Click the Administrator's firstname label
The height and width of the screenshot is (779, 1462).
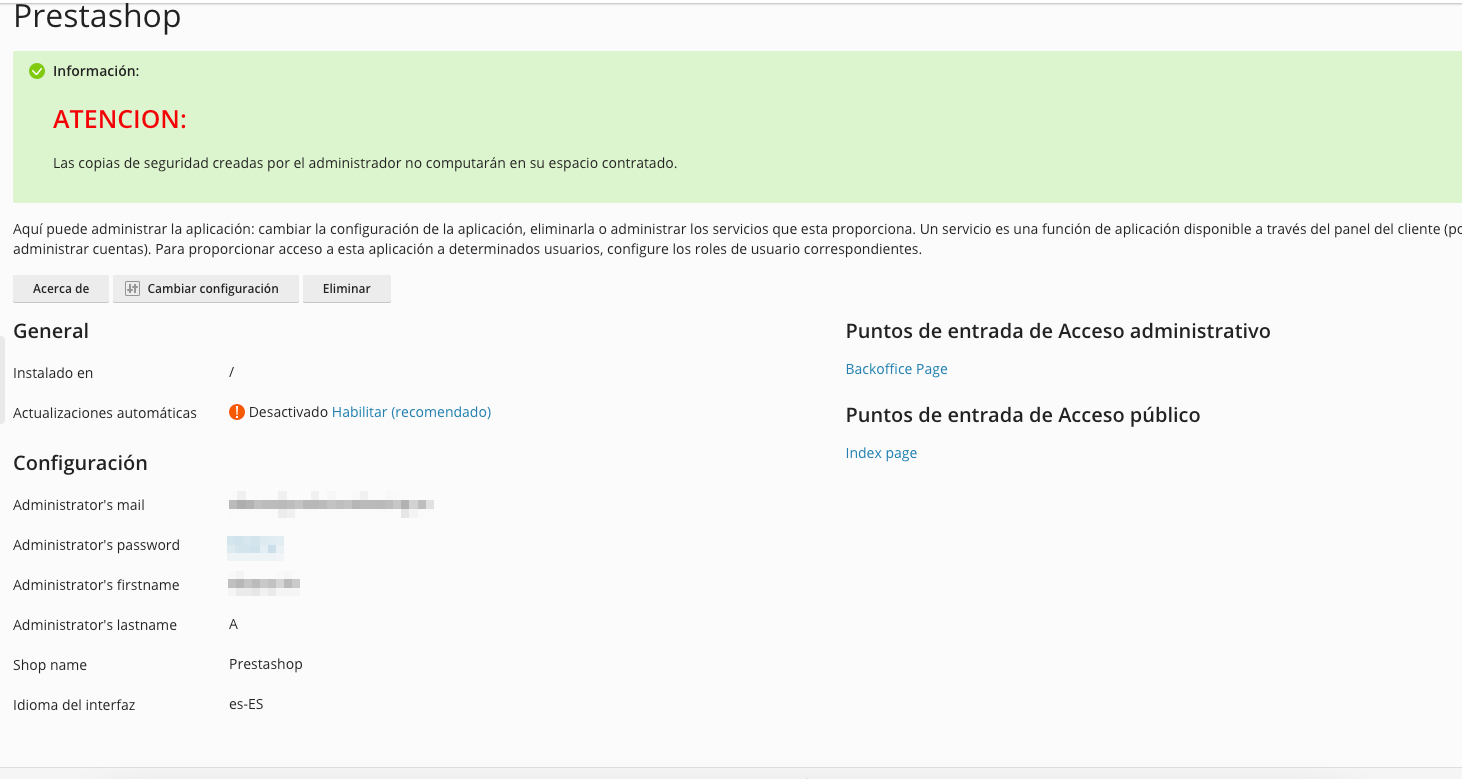click(x=96, y=585)
